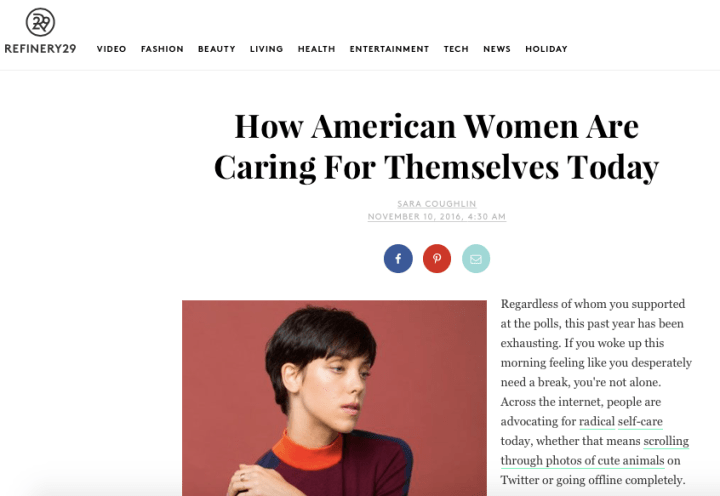Screen dimensions: 720x496
Task: Go to the News section
Action: pos(497,49)
